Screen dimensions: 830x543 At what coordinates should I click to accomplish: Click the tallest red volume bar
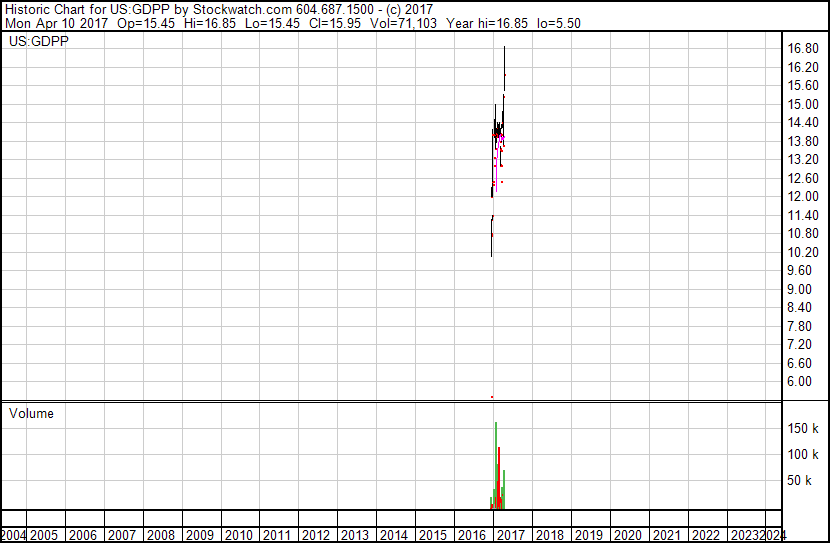coord(499,478)
